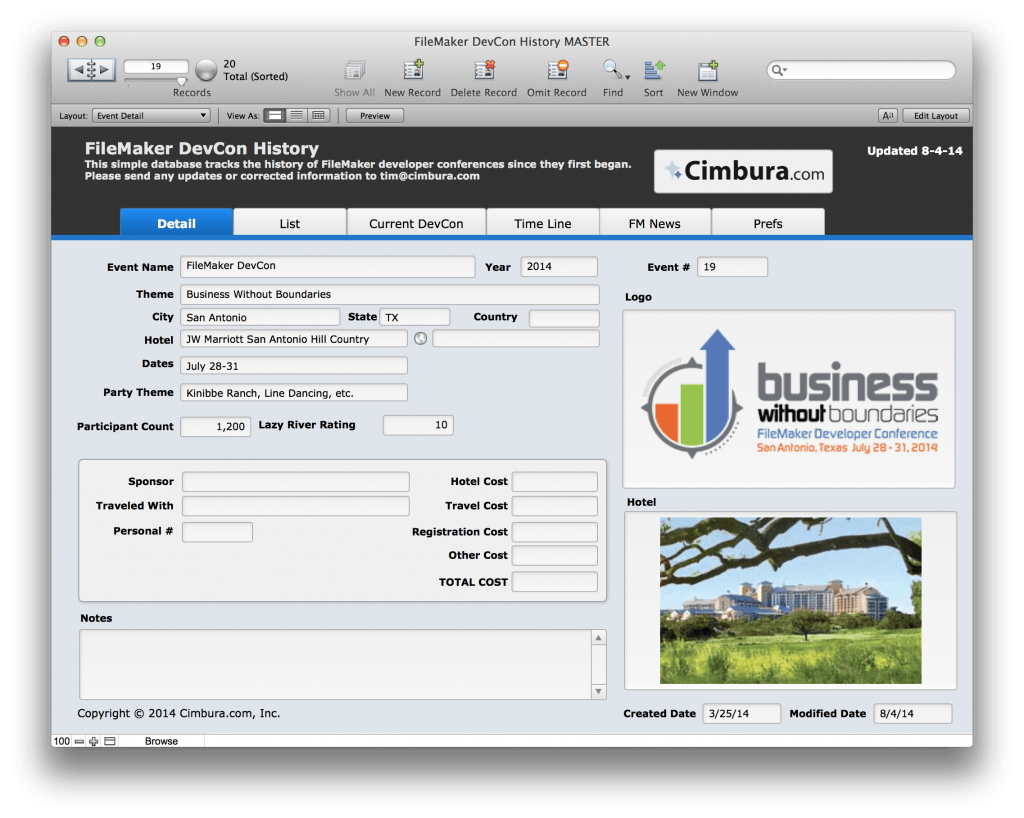
Task: Click the formatting bar (Aa) button
Action: tap(887, 116)
